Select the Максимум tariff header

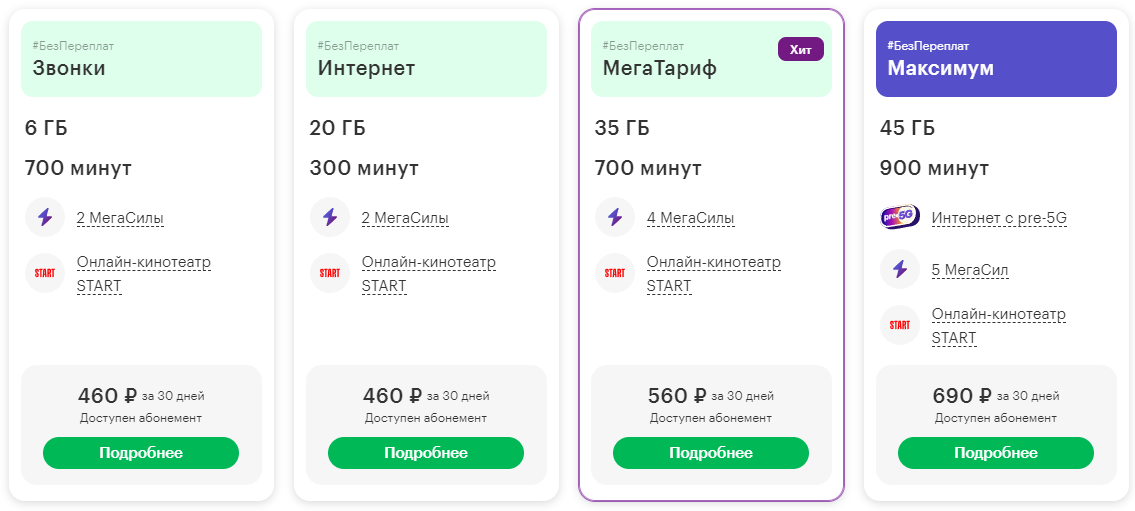click(x=996, y=59)
